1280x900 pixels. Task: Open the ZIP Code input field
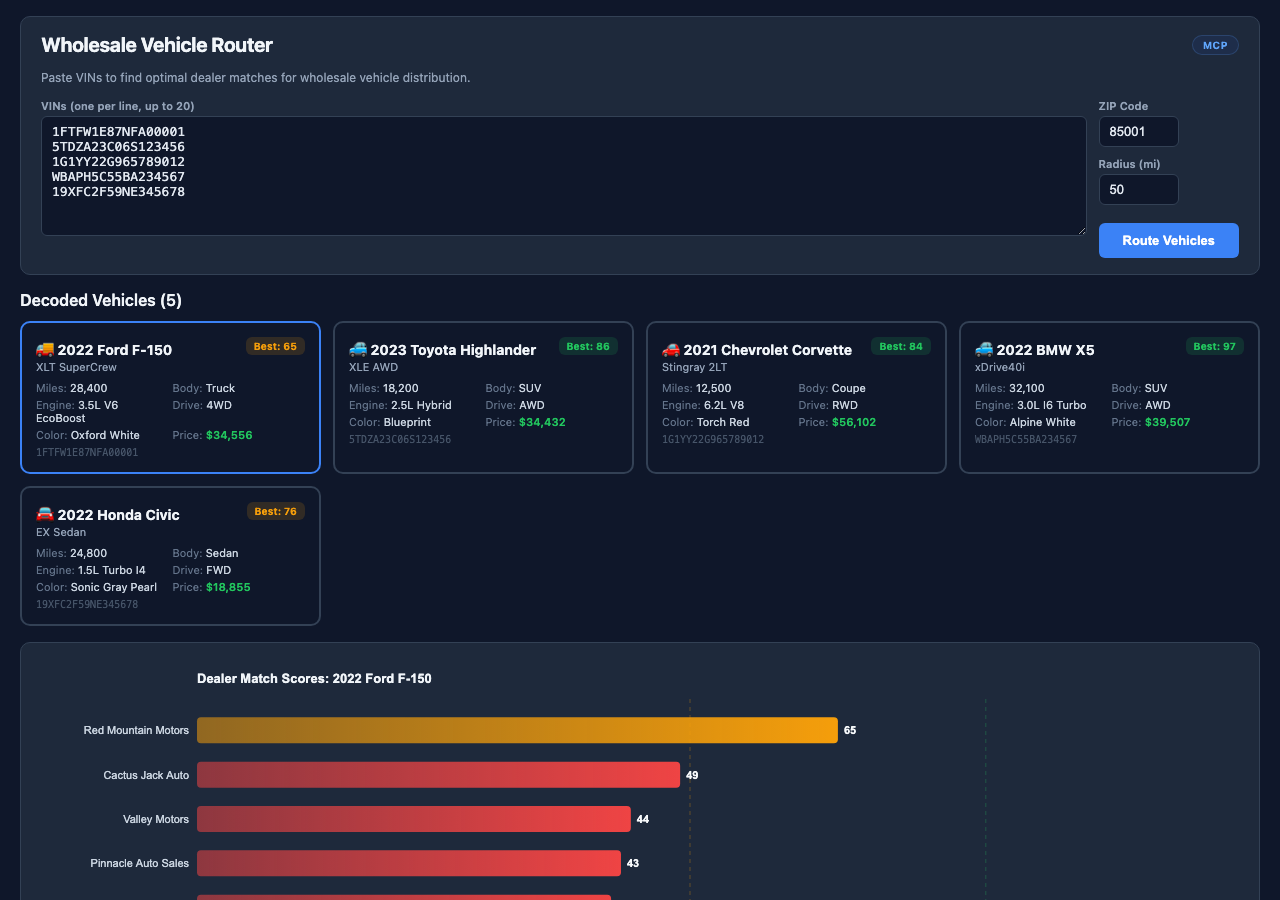click(1138, 131)
